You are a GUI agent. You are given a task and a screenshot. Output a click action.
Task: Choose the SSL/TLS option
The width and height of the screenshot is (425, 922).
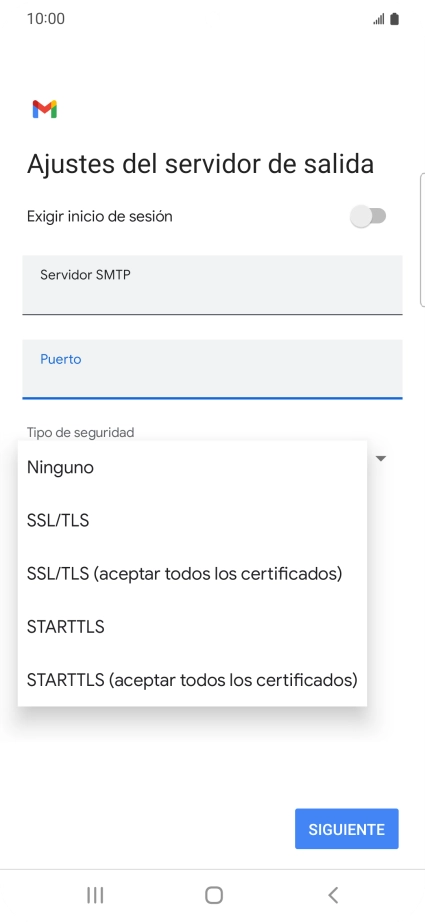click(192, 520)
